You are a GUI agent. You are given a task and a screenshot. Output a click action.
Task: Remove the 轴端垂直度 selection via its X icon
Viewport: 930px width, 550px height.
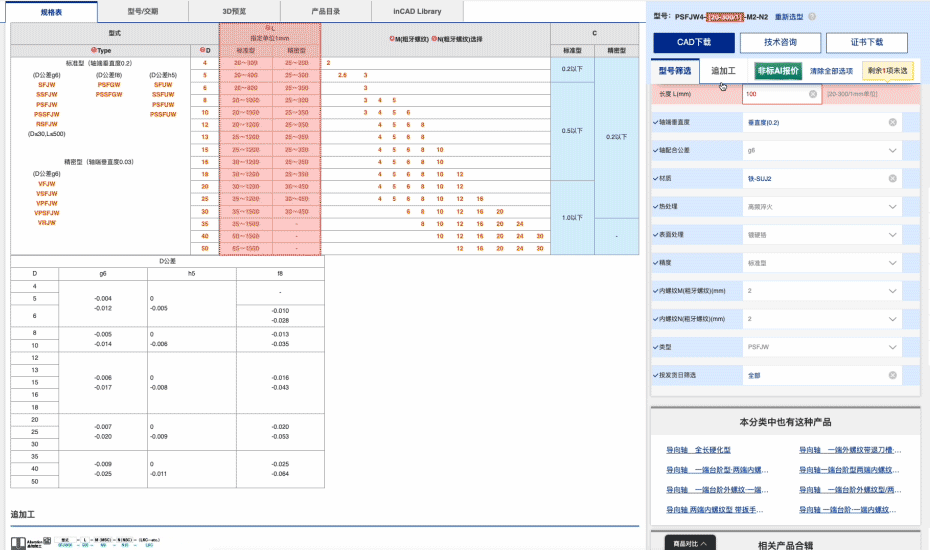(x=892, y=122)
